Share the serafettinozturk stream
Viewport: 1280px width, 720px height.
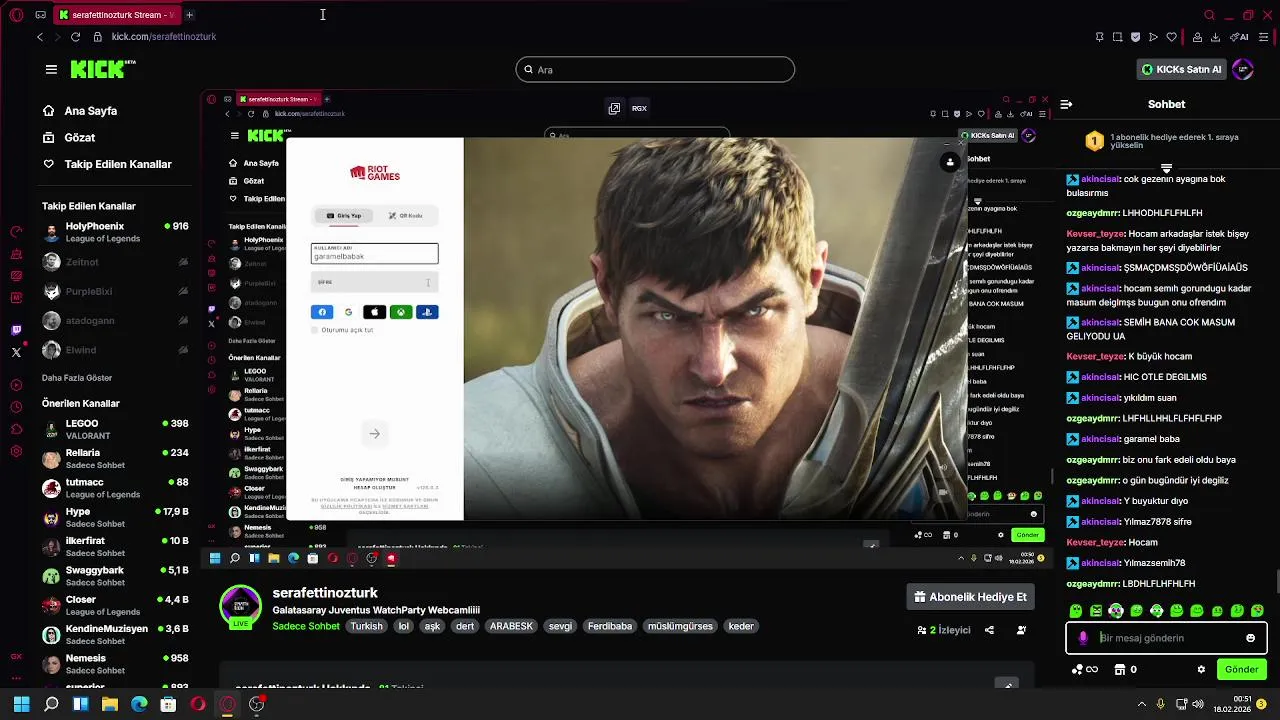pos(989,630)
